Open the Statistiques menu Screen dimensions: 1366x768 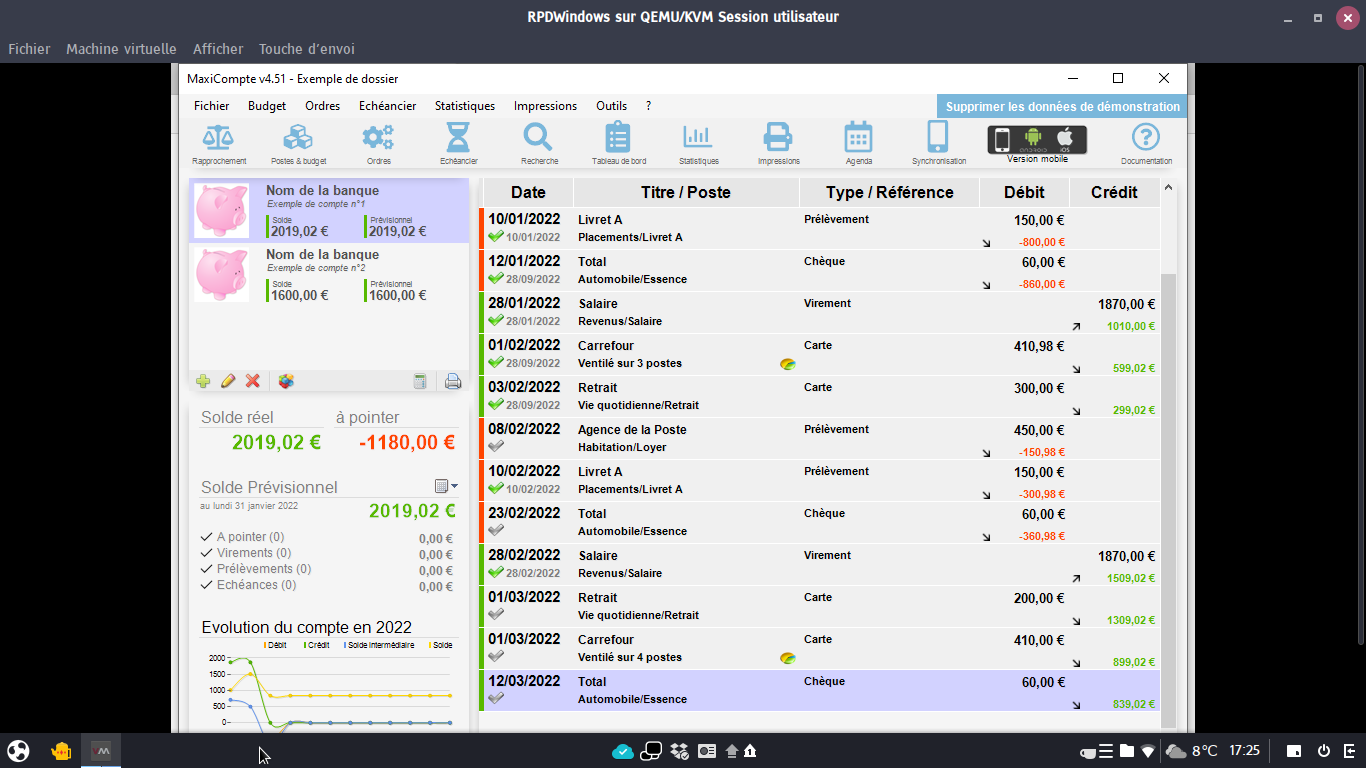coord(464,106)
